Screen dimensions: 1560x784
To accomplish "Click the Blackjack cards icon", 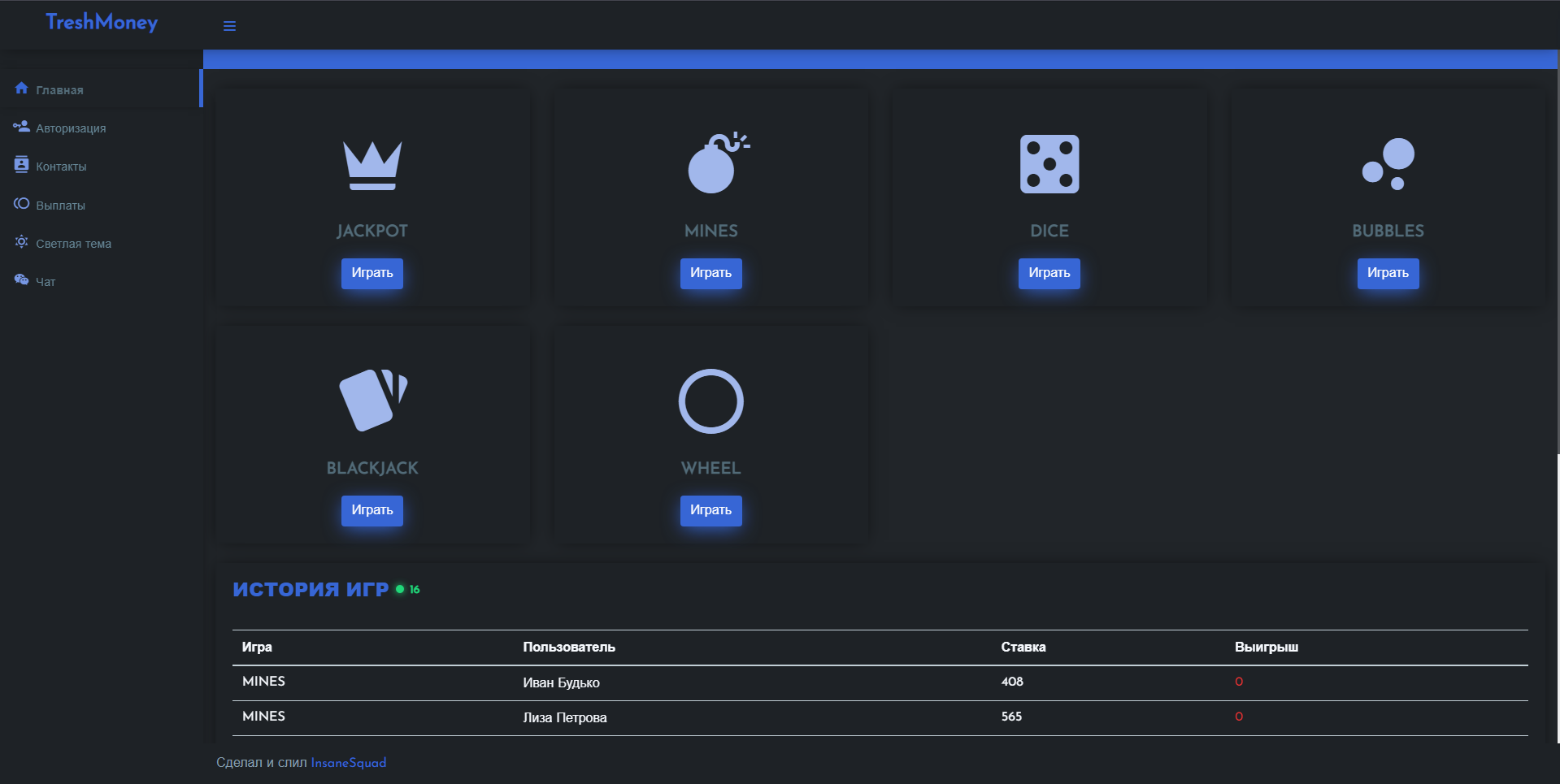I will [372, 401].
